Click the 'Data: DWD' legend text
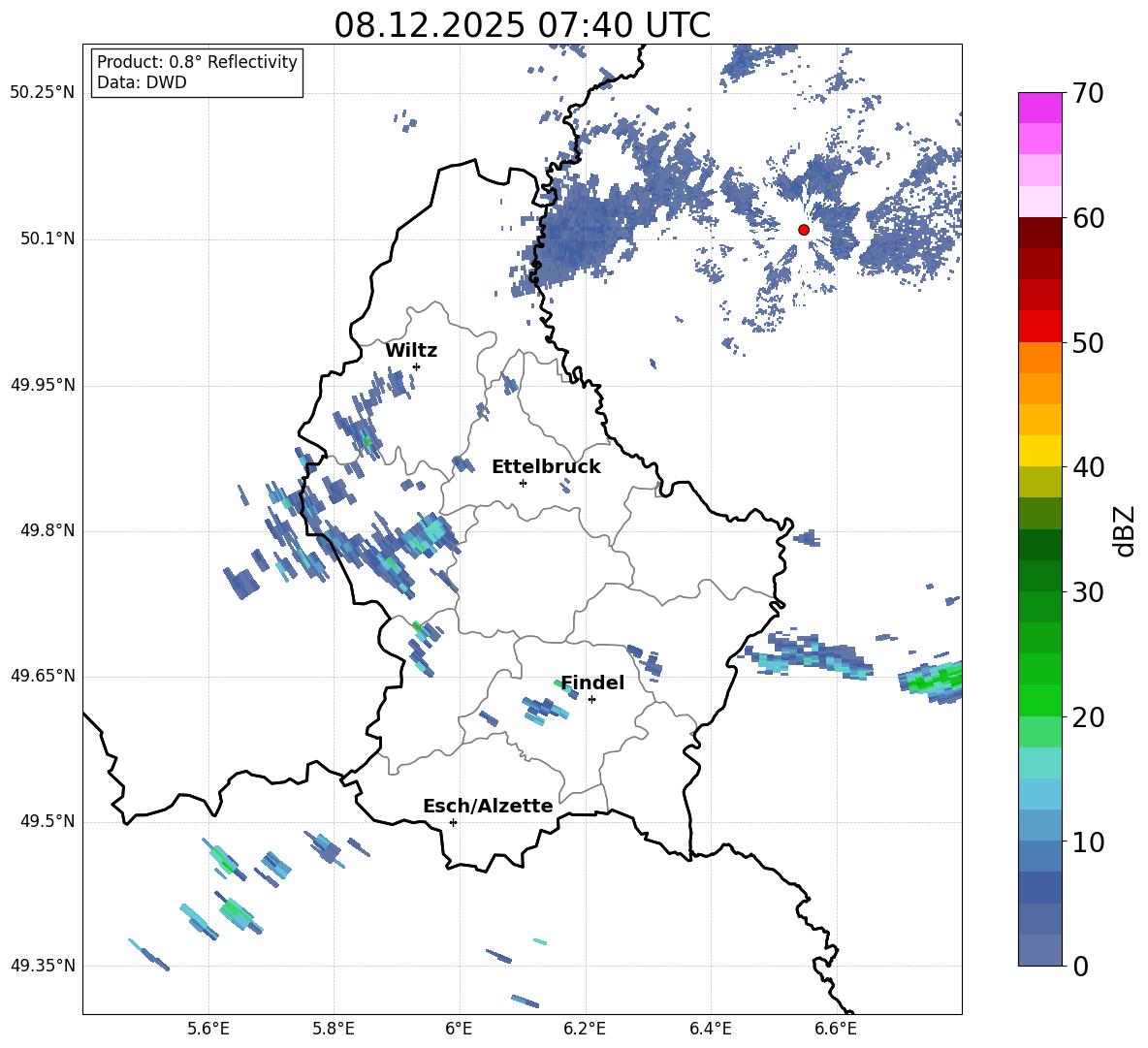Image resolution: width=1148 pixels, height=1048 pixels. [x=142, y=82]
